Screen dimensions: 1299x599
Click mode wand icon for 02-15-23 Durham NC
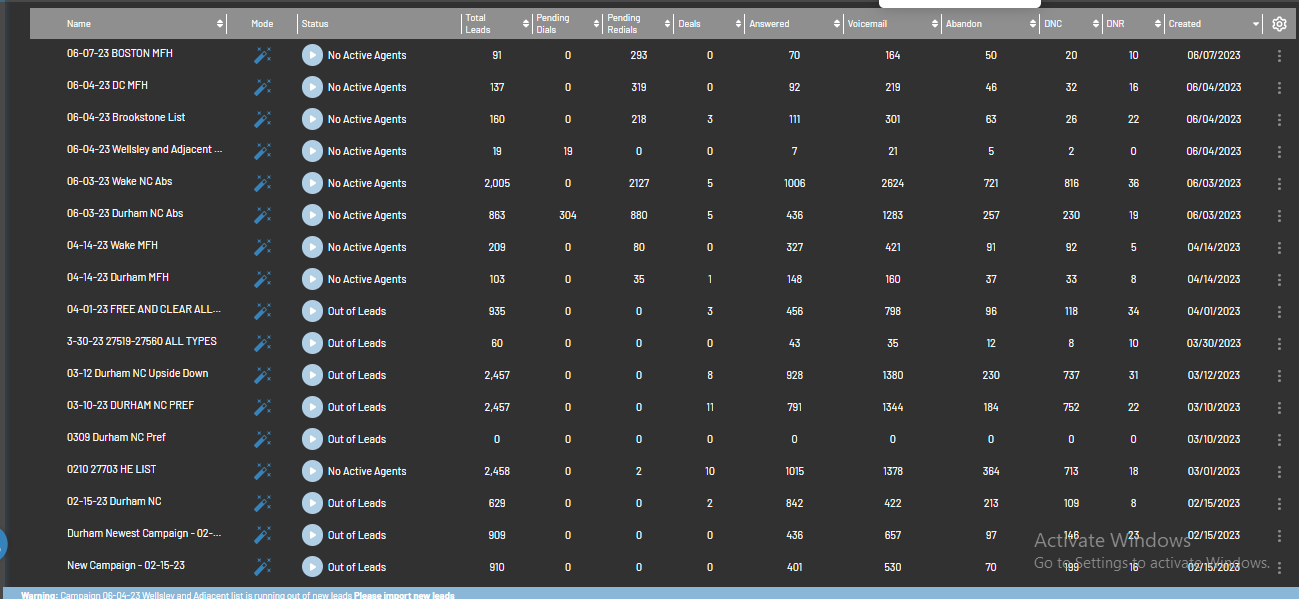point(262,503)
